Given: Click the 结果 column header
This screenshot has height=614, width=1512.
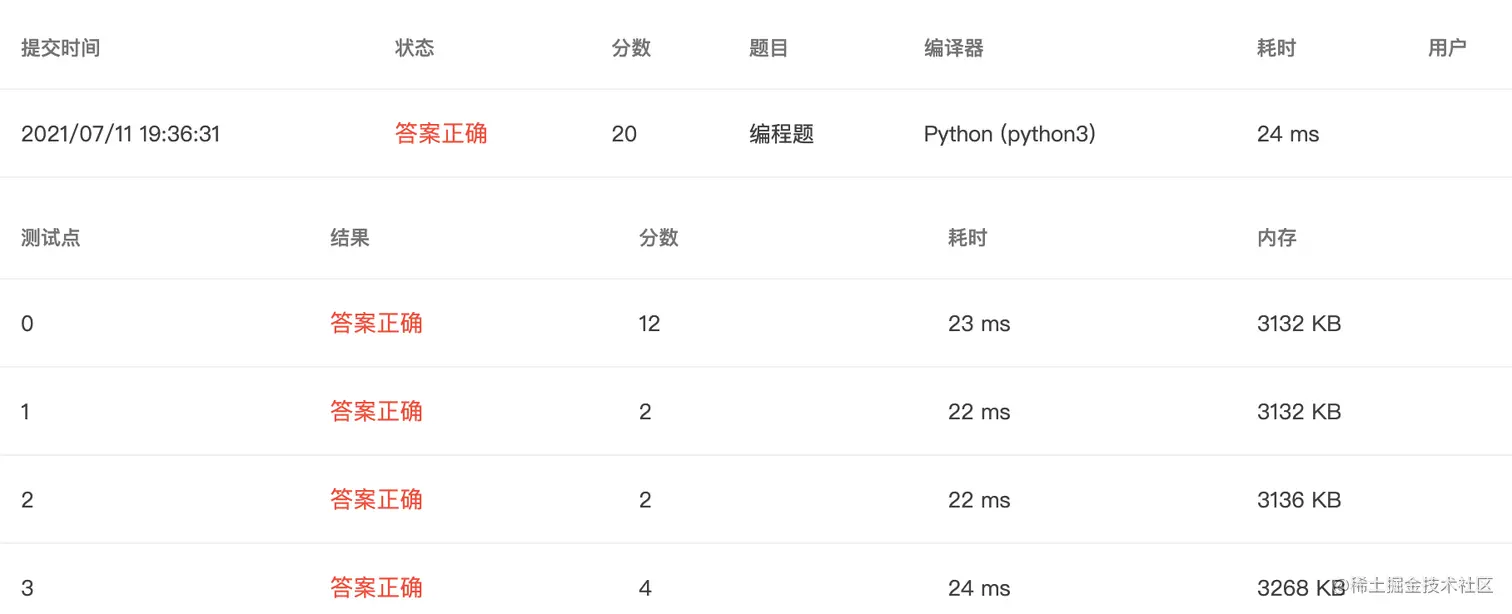Looking at the screenshot, I should 350,238.
